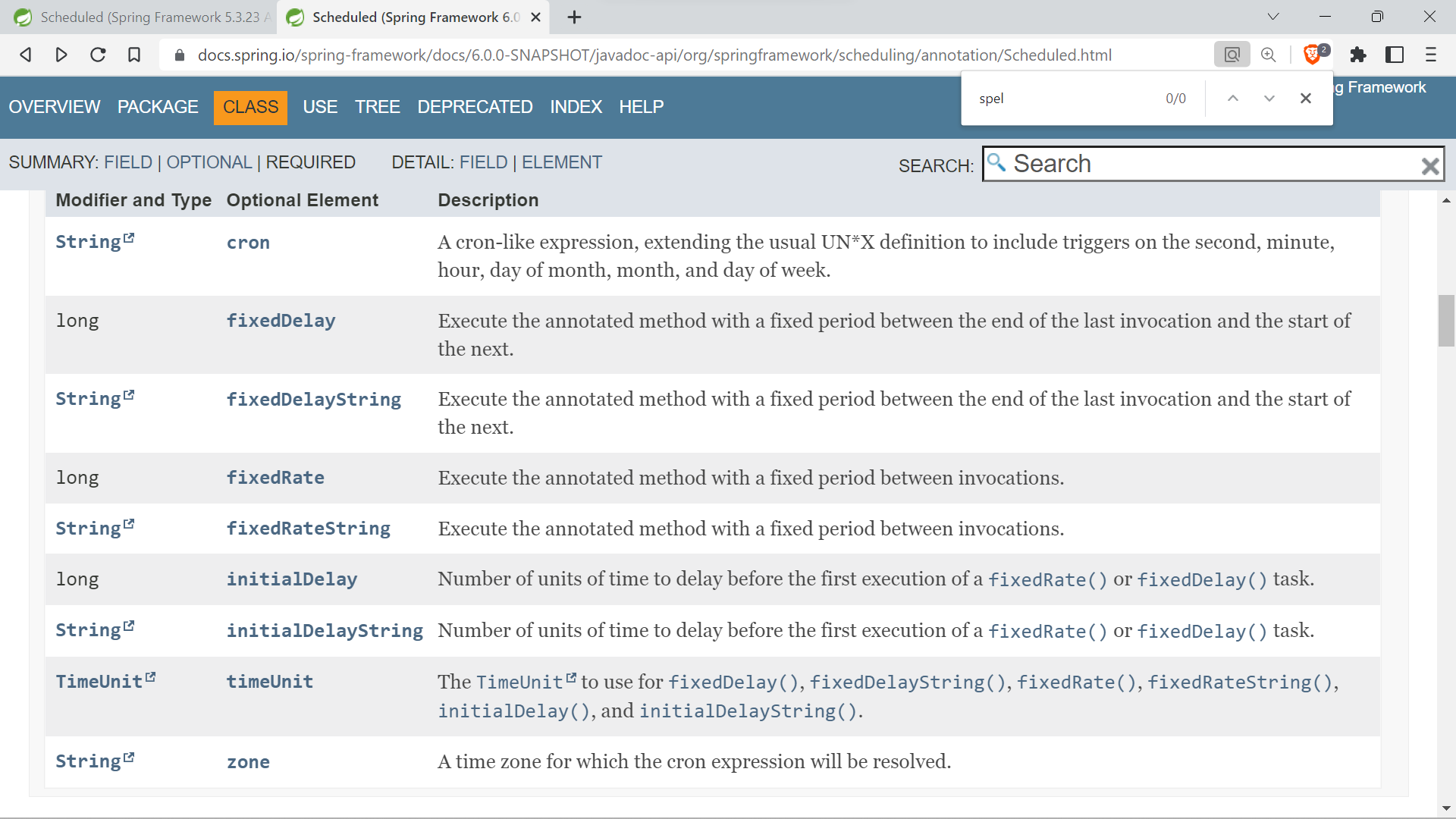Open the timeUnit element link
Image resolution: width=1456 pixels, height=819 pixels.
270,682
